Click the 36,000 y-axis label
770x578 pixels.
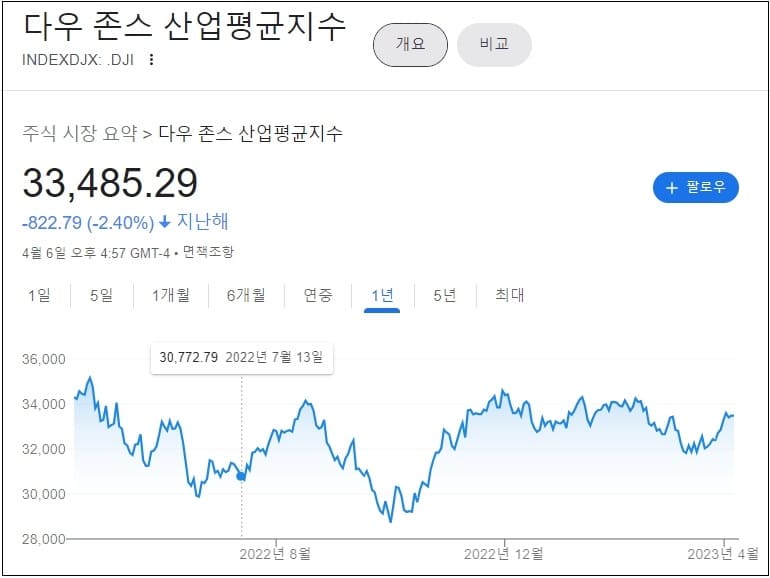44,359
